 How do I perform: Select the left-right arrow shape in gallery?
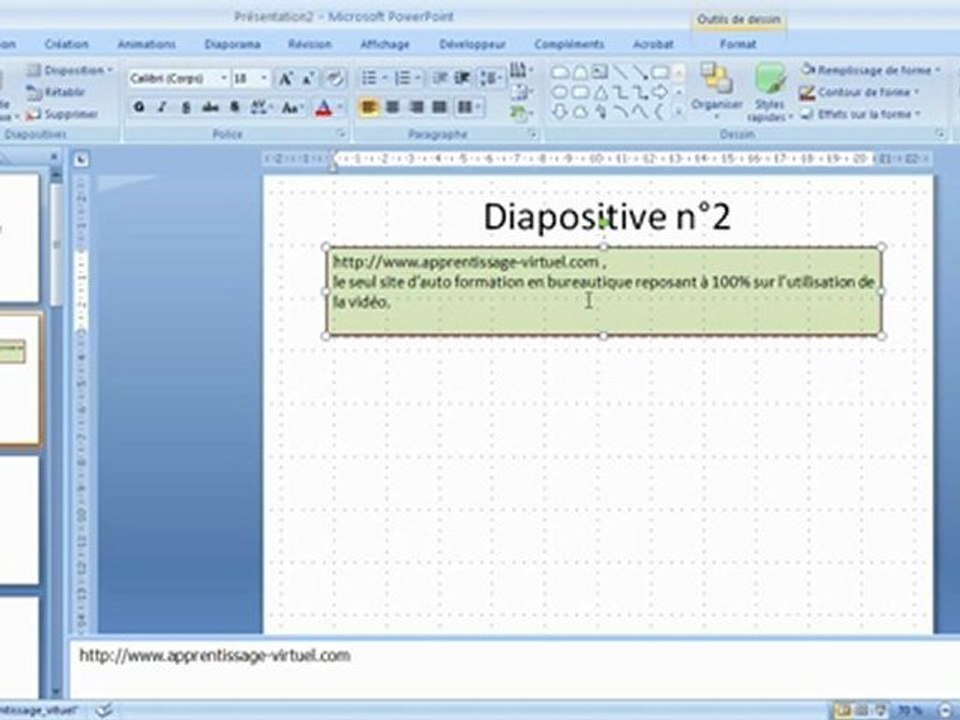click(660, 92)
